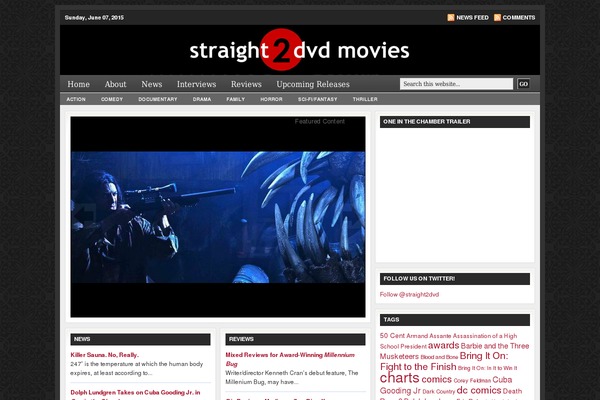Go to the Home menu item

[x=78, y=84]
